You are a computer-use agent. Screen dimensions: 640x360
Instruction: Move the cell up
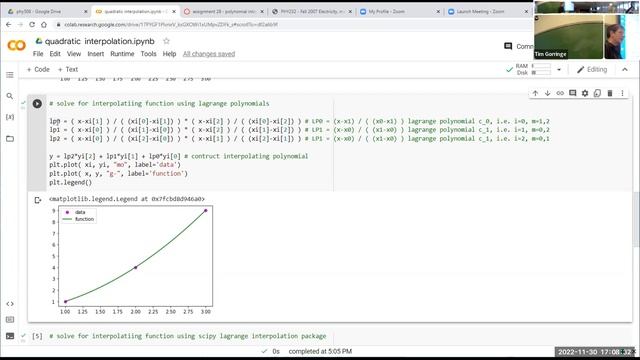(535, 93)
